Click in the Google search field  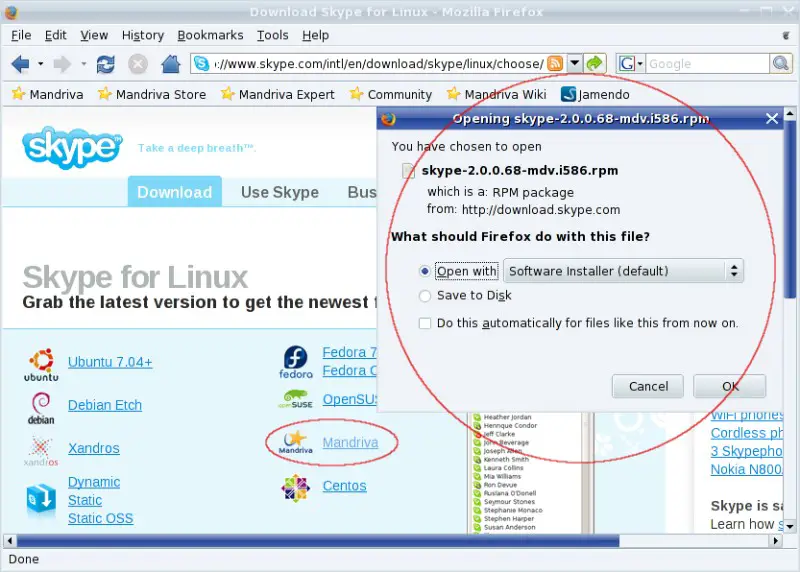707,64
